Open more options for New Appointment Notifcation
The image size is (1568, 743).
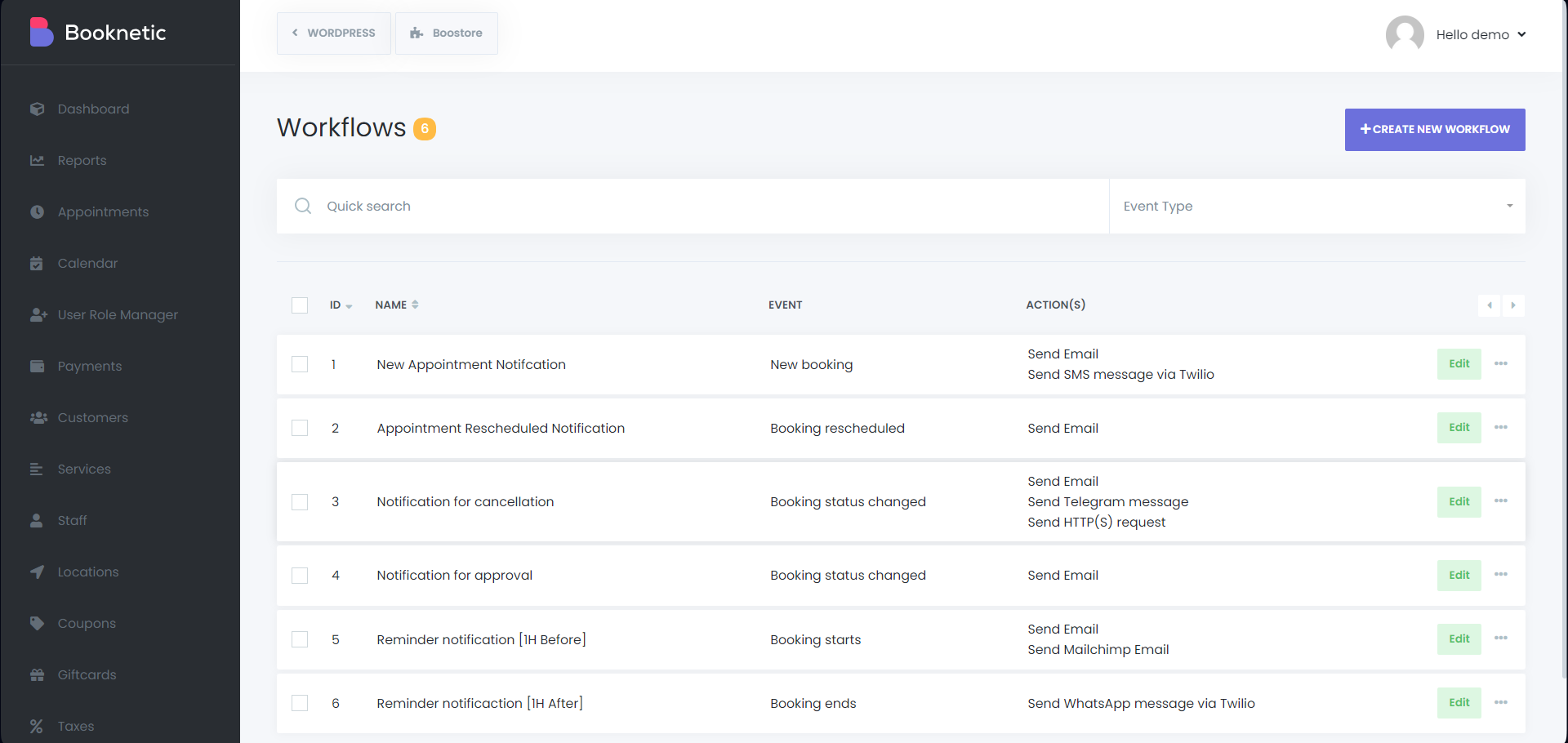(x=1501, y=363)
